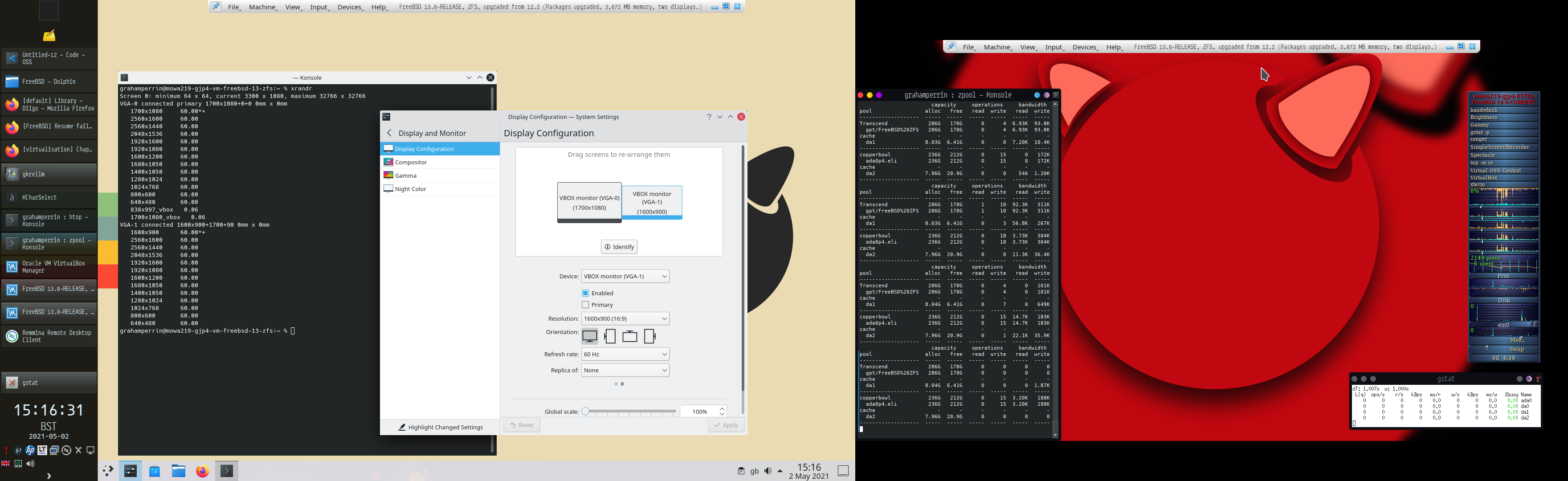Click the Identify button
Viewport: 1568px width, 481px height.
[619, 247]
